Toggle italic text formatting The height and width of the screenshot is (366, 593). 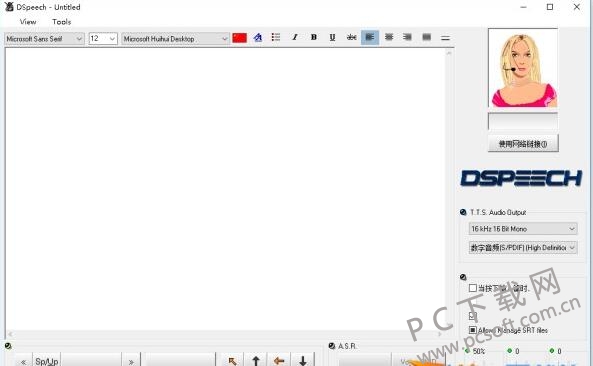295,37
